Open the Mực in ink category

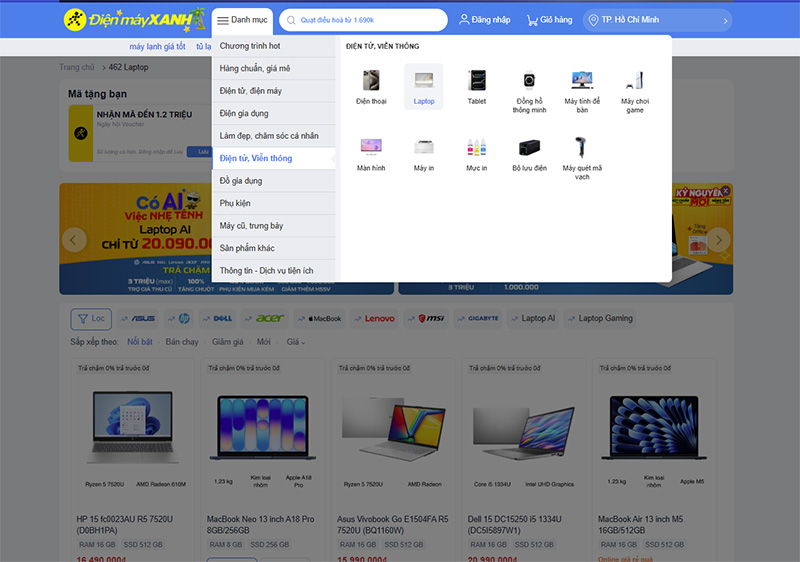pos(477,154)
